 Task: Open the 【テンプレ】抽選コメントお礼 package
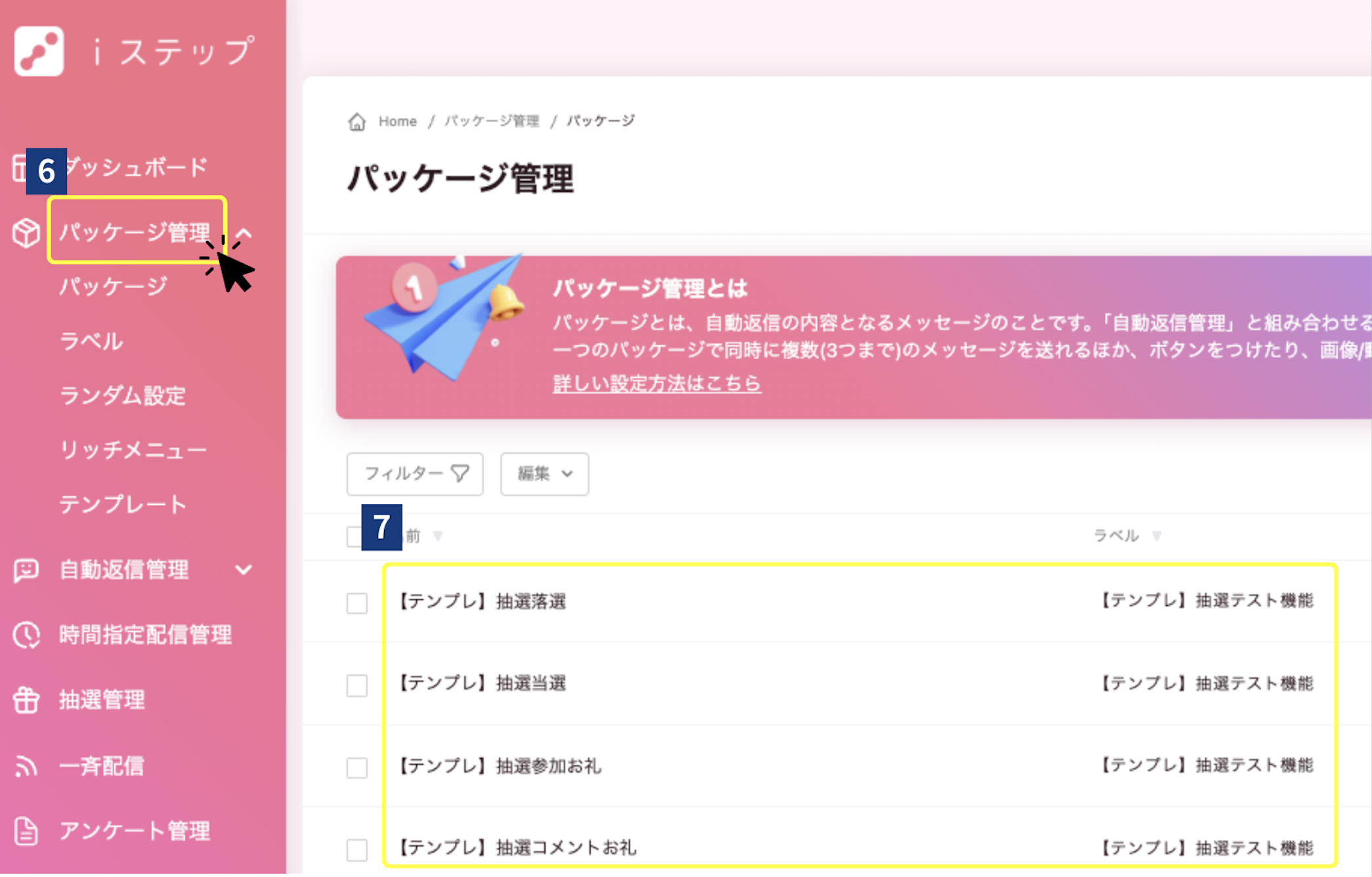(517, 847)
